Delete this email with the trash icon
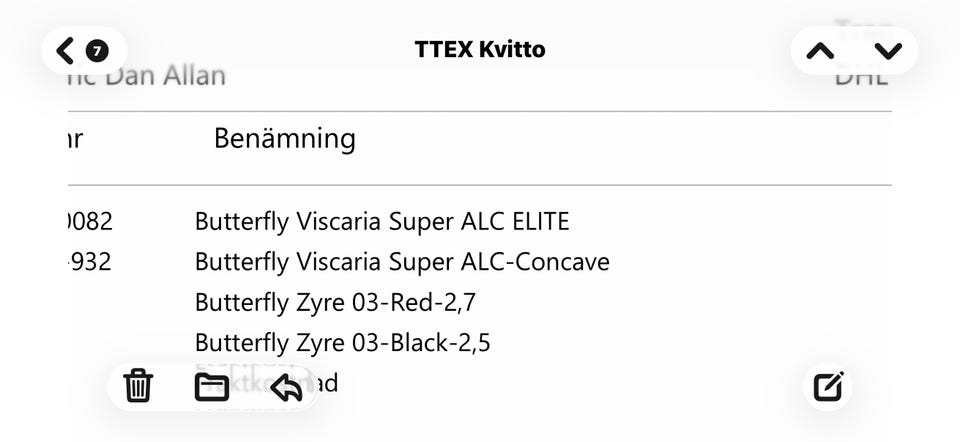 pos(138,385)
